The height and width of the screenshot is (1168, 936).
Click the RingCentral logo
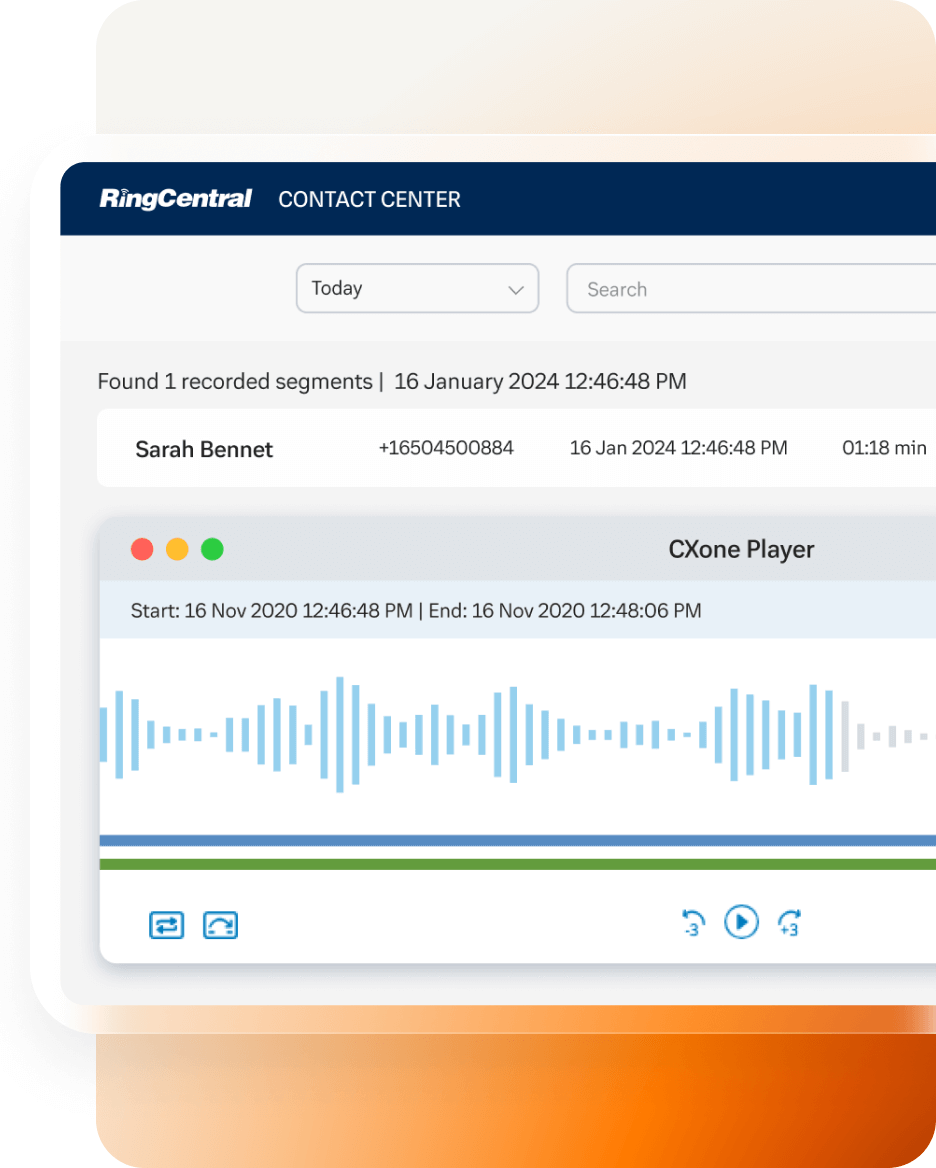[x=174, y=198]
